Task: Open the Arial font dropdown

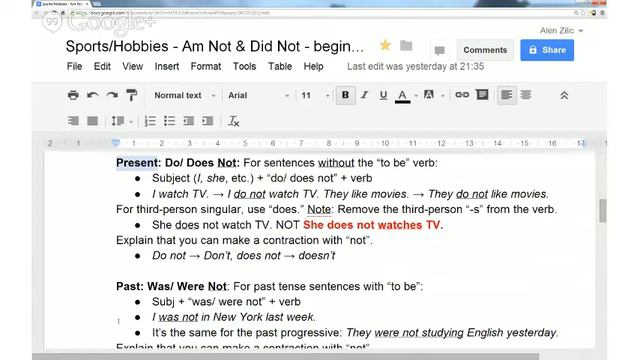Action: [x=259, y=96]
